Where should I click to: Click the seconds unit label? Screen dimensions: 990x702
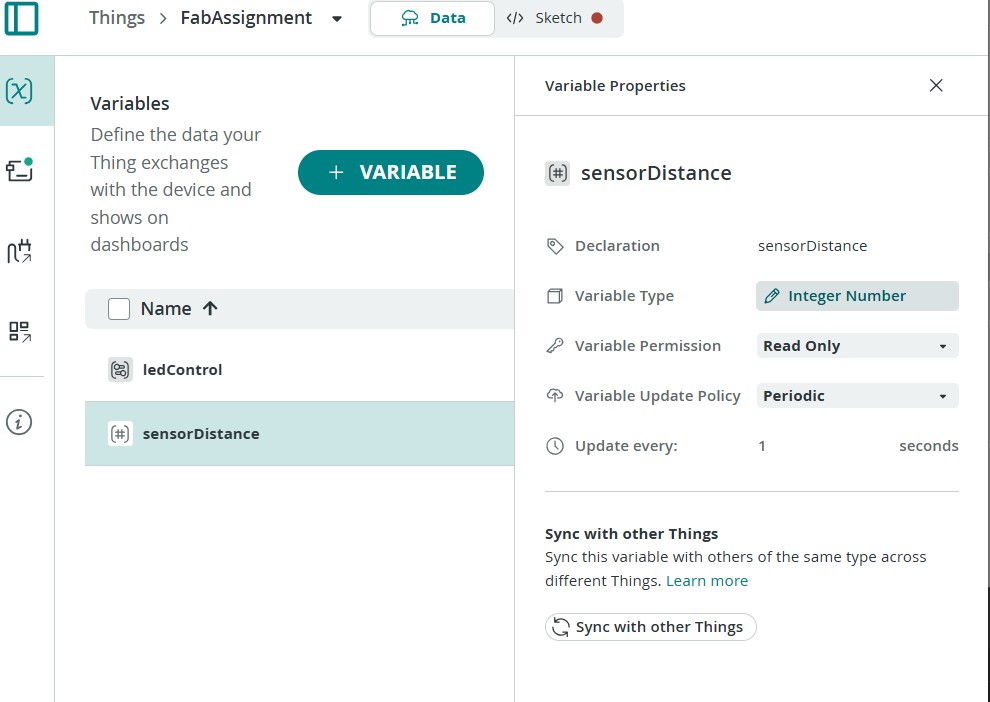pos(929,446)
